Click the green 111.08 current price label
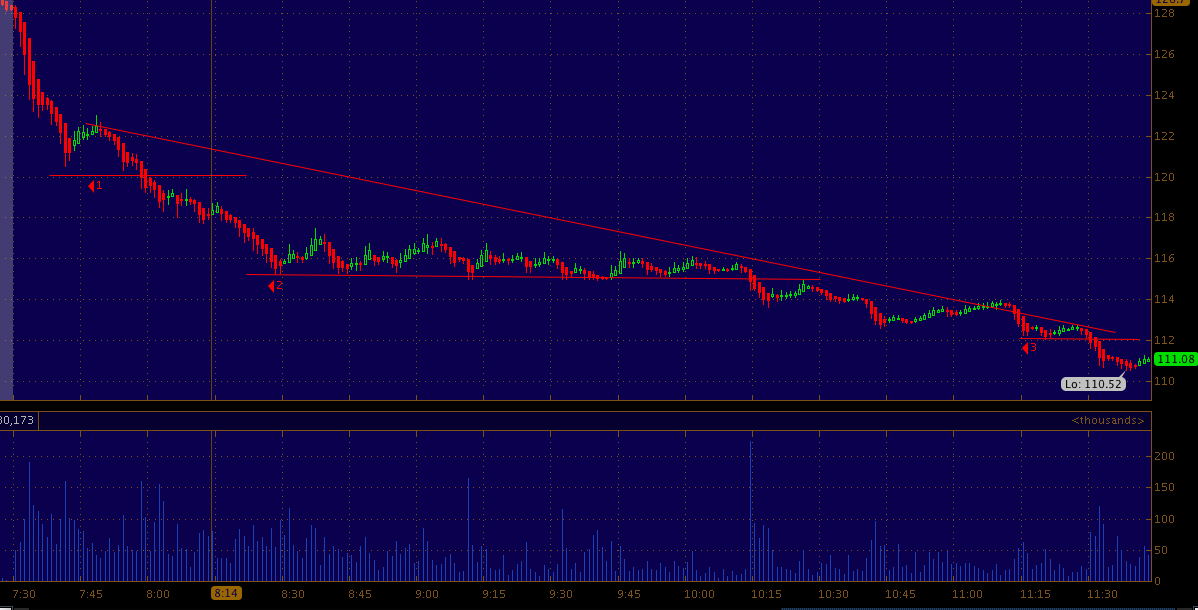 pyautogui.click(x=1175, y=359)
